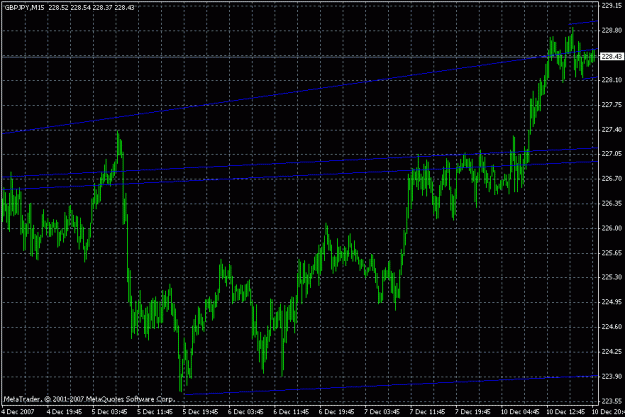Click the 5 Dec 03:45 time label
The height and width of the screenshot is (417, 625).
tap(110, 411)
